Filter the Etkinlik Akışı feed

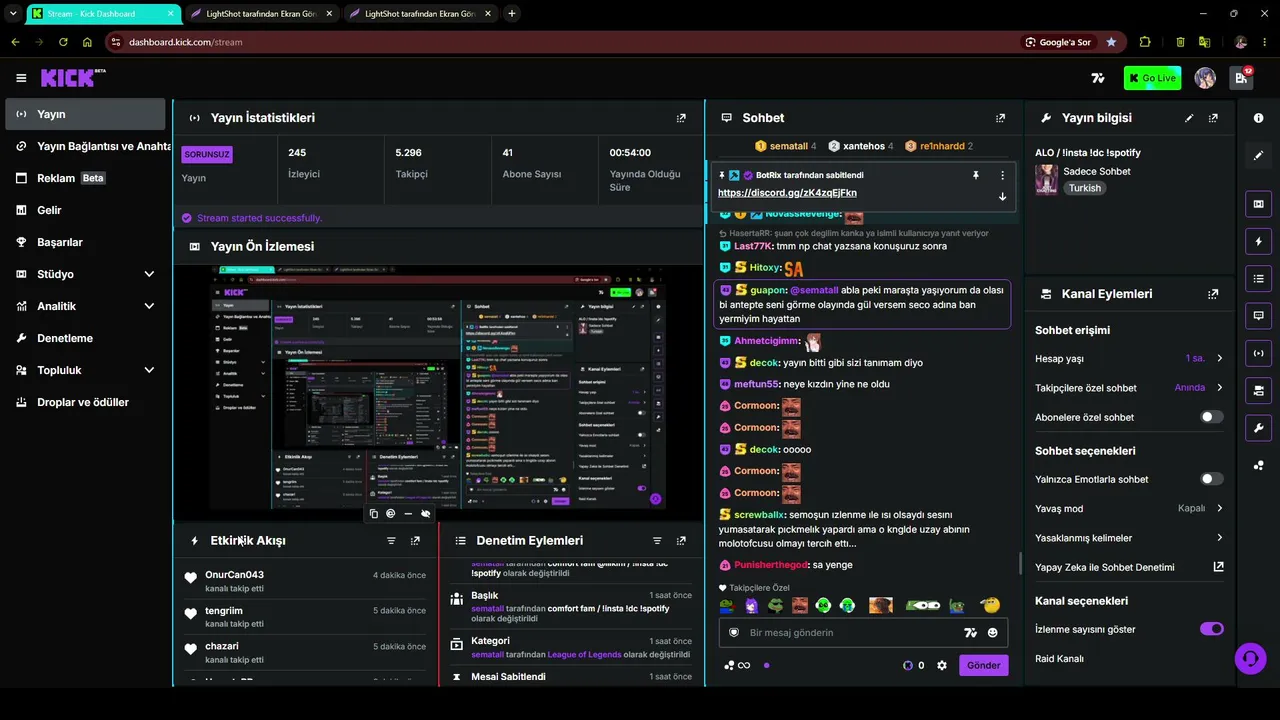tap(391, 540)
